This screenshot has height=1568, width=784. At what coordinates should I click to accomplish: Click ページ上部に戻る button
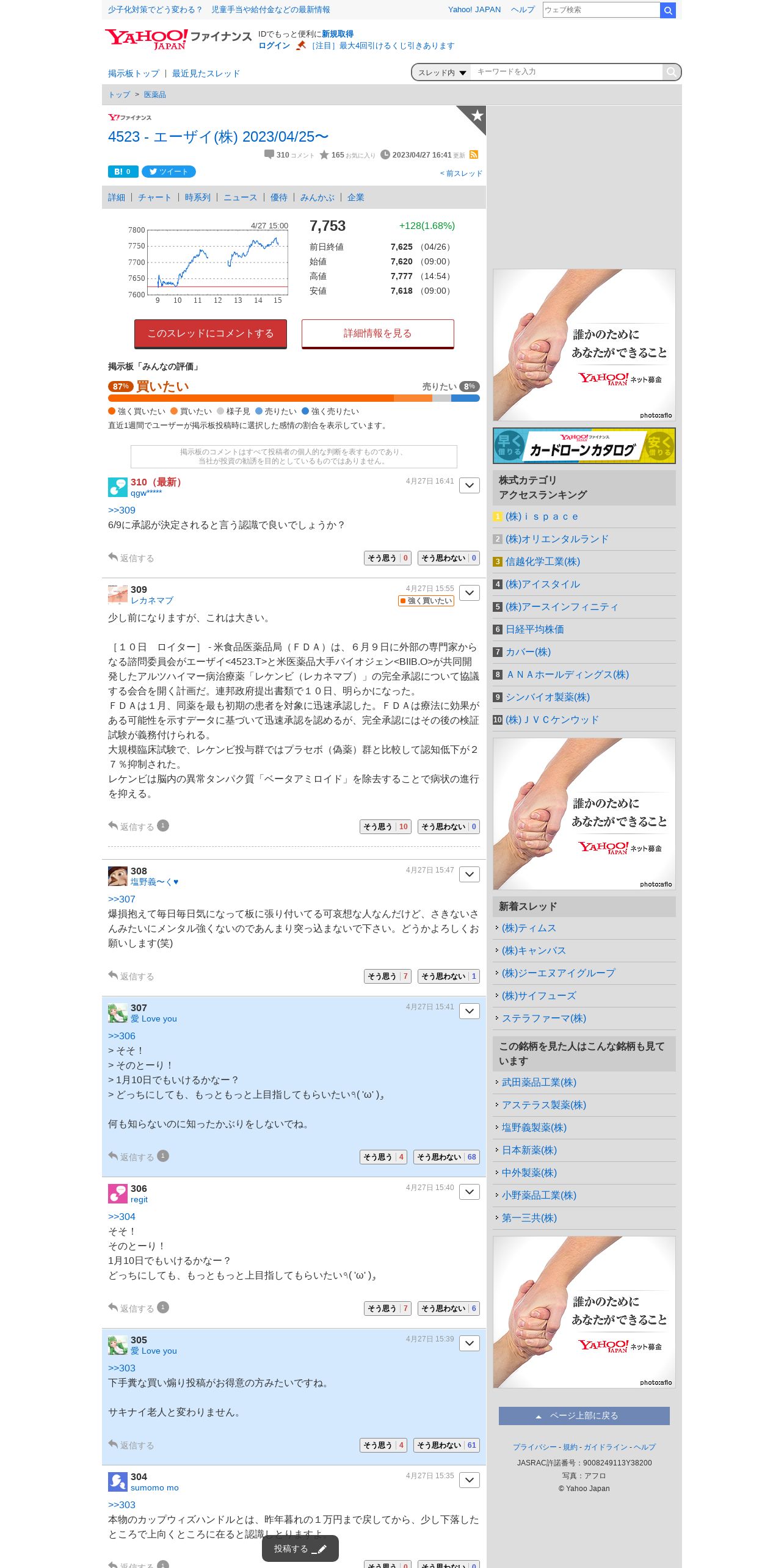click(584, 1416)
